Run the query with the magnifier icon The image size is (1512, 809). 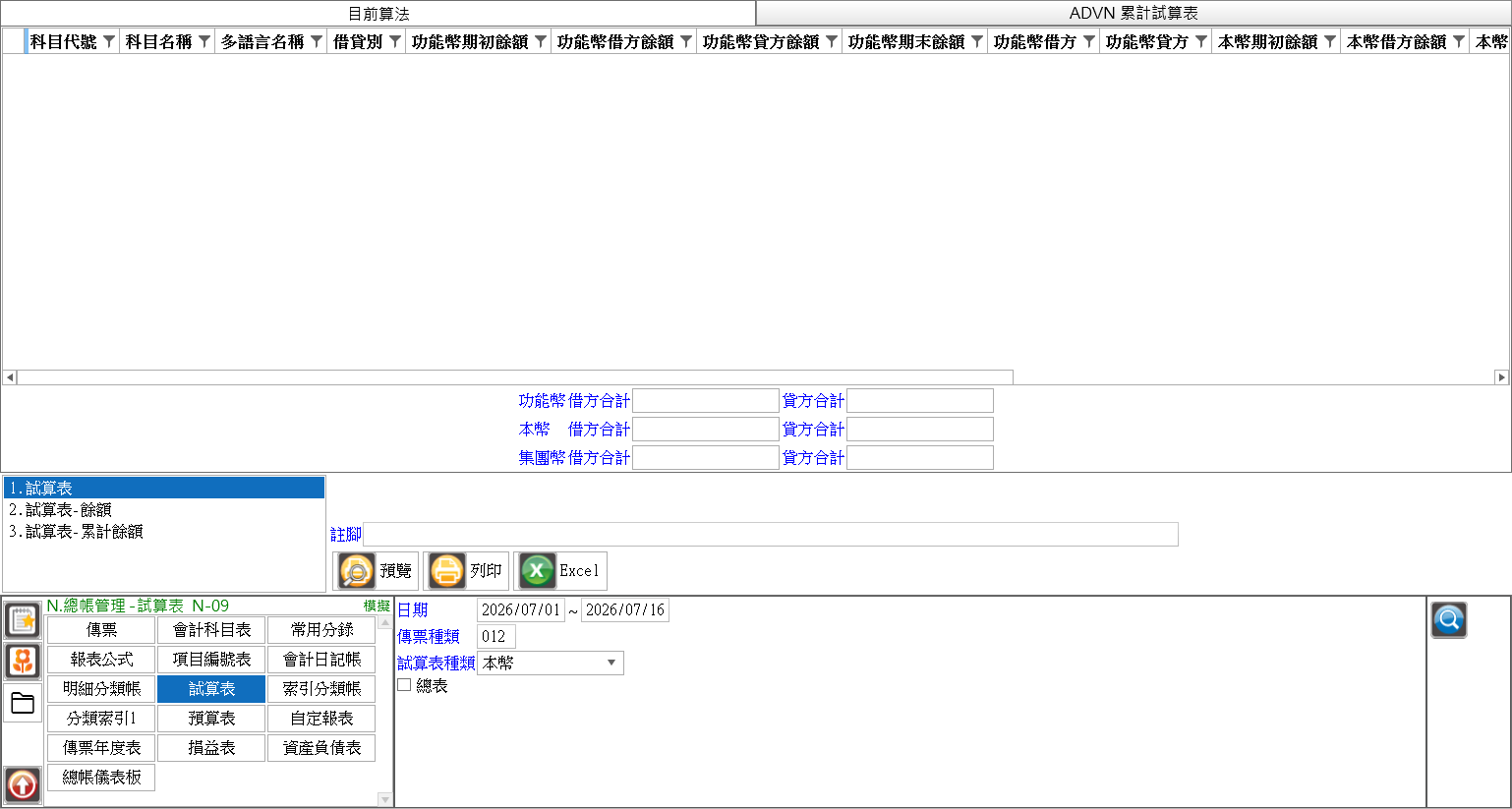click(1449, 620)
